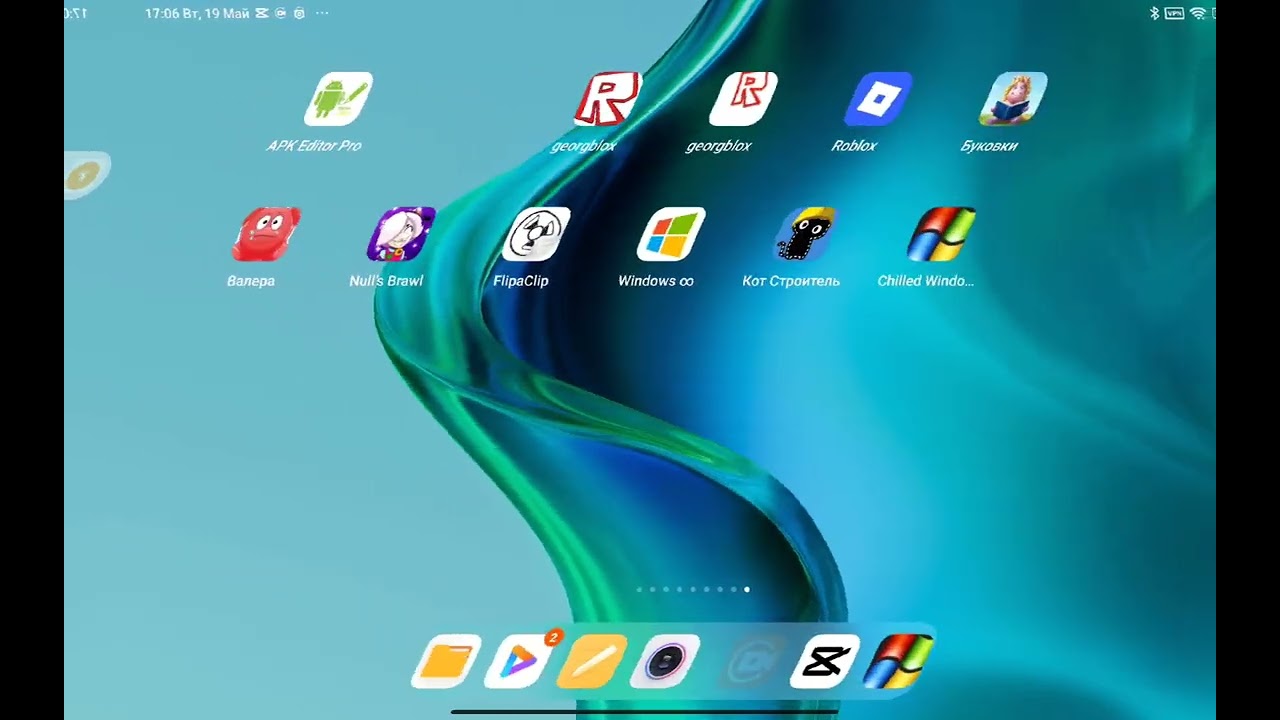Screen dimensions: 1280x720
Task: Tap the '17:06 Вт, 19 Май' clock text
Action: 198,13
